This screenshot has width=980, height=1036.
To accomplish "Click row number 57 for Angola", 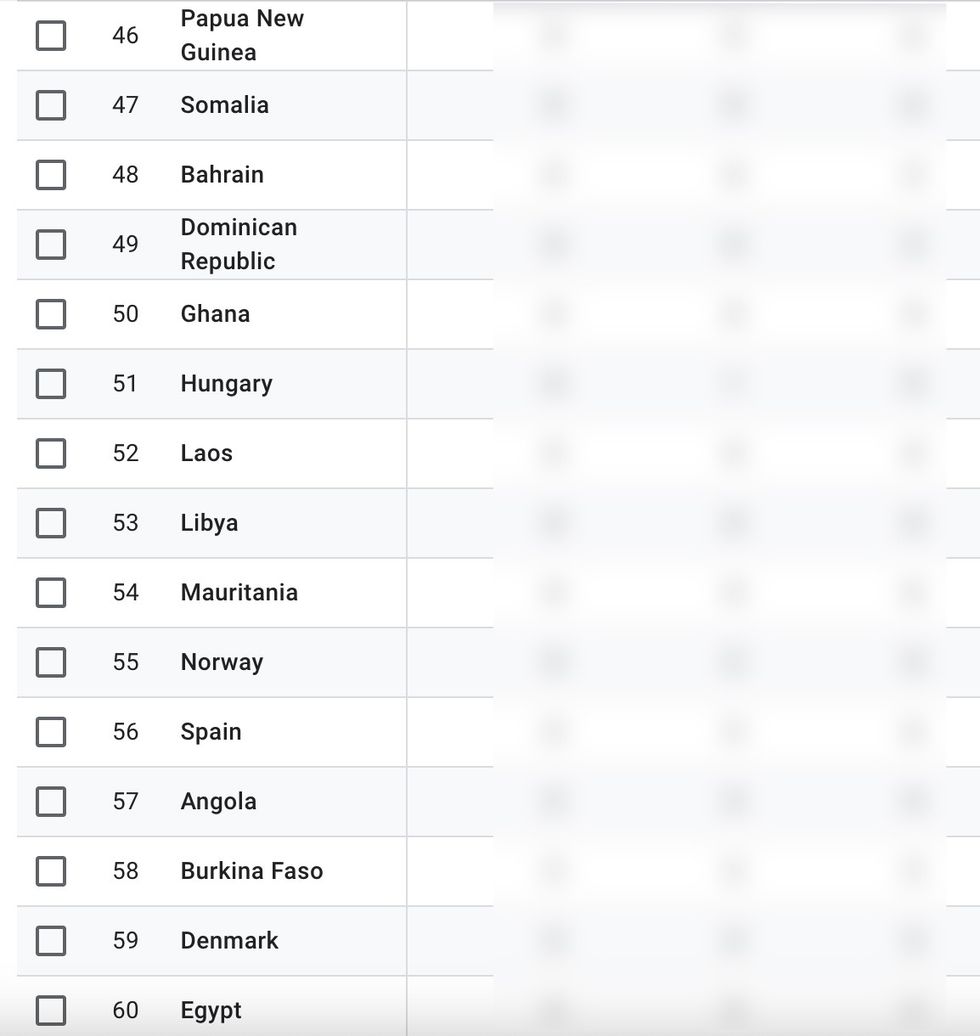I will coord(126,802).
